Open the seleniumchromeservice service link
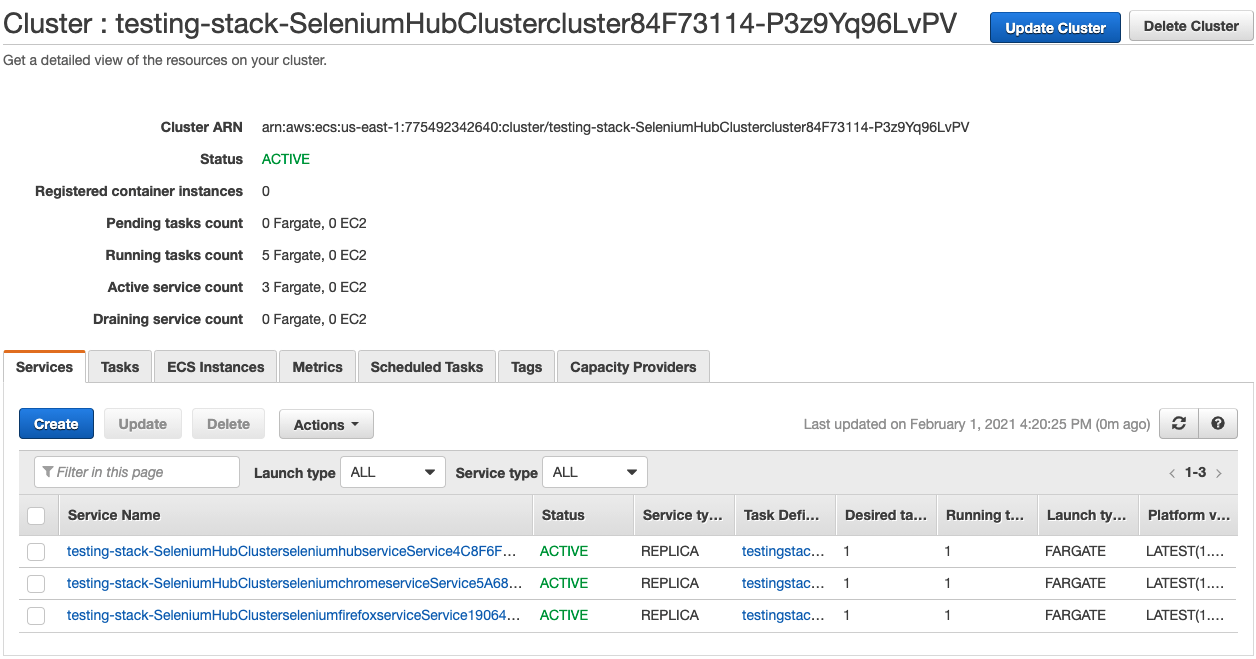1256x659 pixels. (294, 583)
